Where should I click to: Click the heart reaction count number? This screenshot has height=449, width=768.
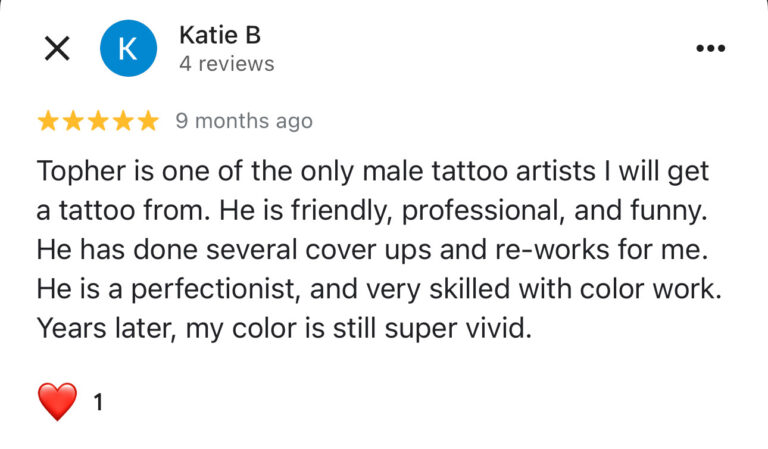coord(98,403)
